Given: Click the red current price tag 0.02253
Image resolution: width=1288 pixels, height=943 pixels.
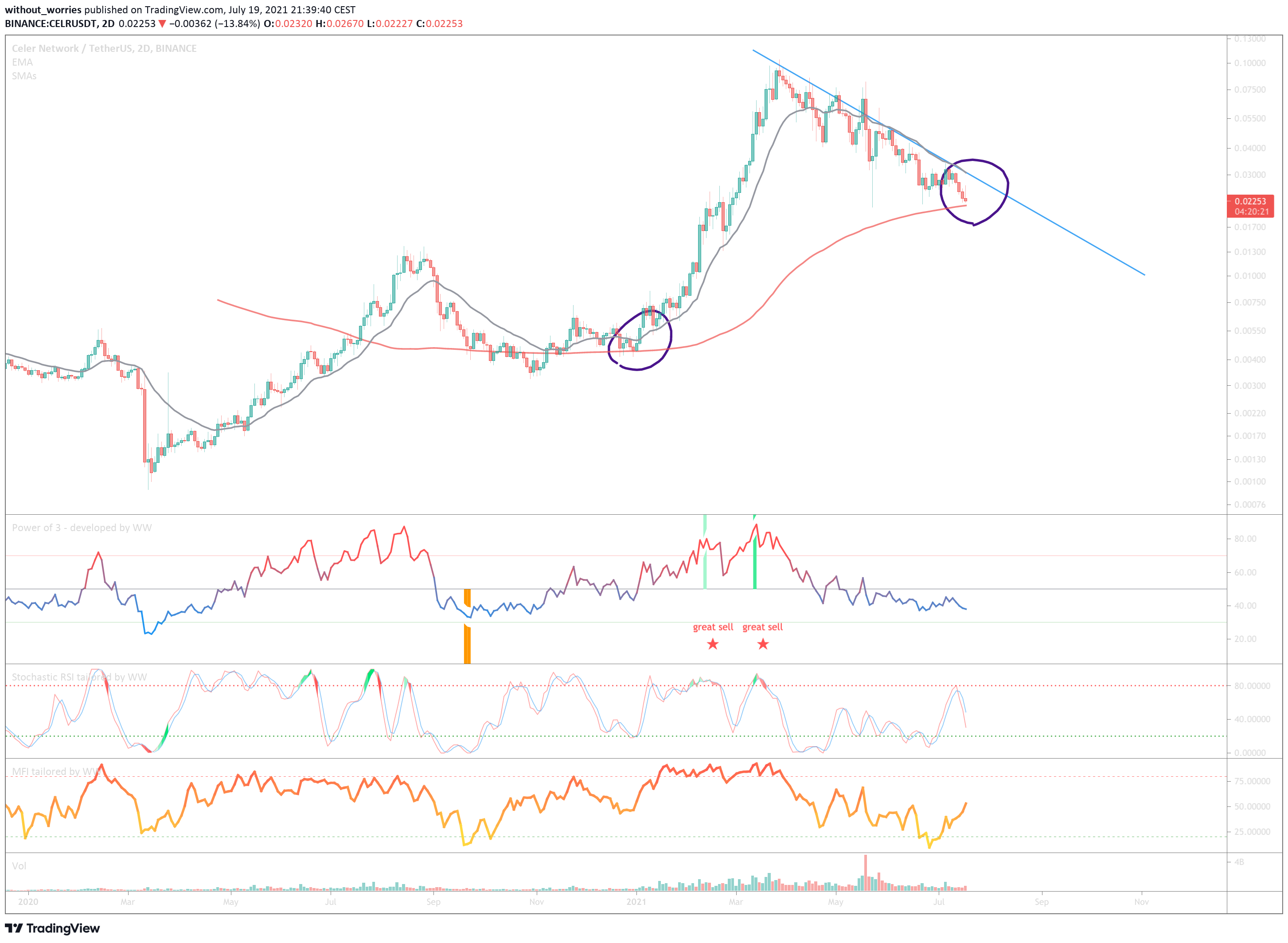Looking at the screenshot, I should point(1250,201).
